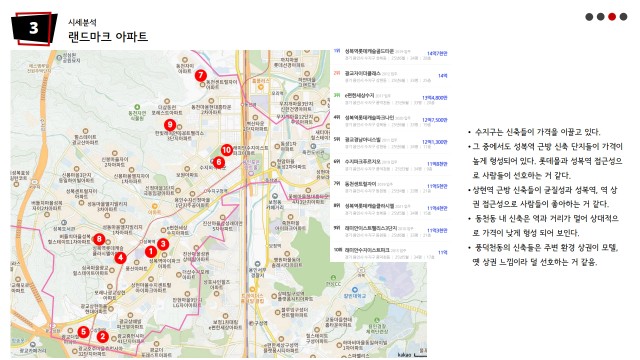
Task: Click red map marker number 8
Action: click(99, 239)
